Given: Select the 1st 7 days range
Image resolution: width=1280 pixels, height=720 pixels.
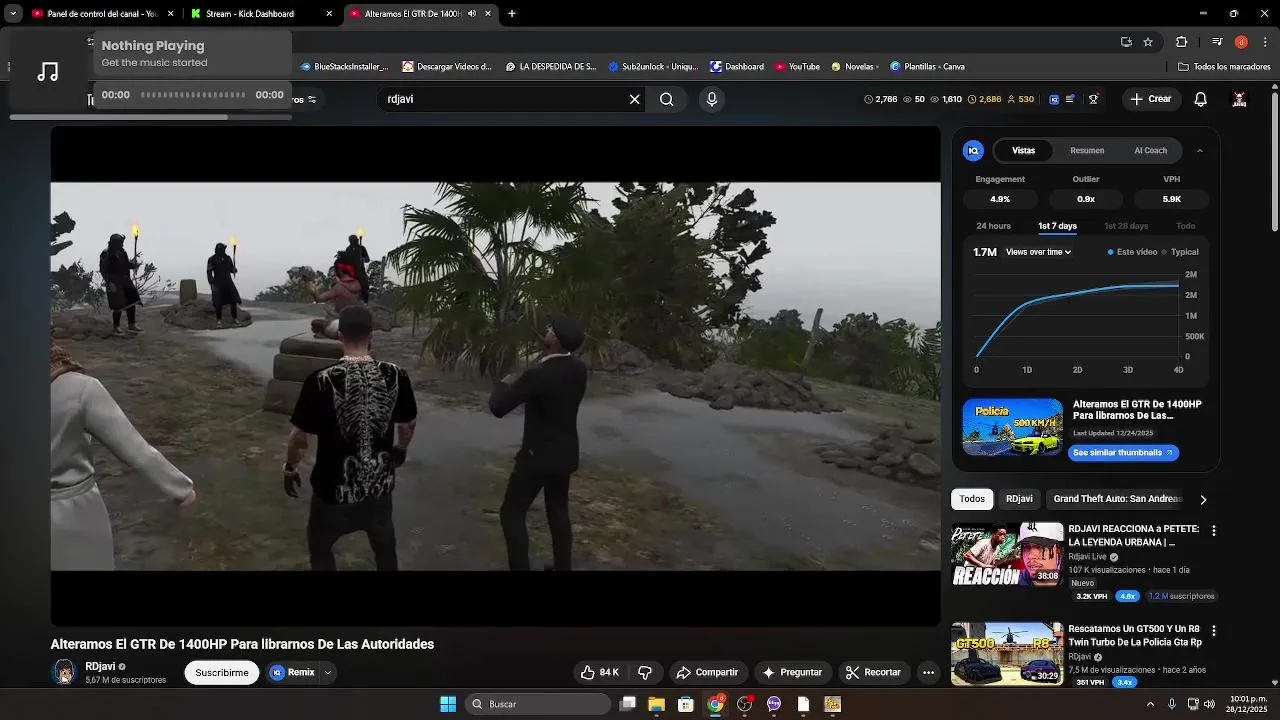Looking at the screenshot, I should tap(1057, 226).
